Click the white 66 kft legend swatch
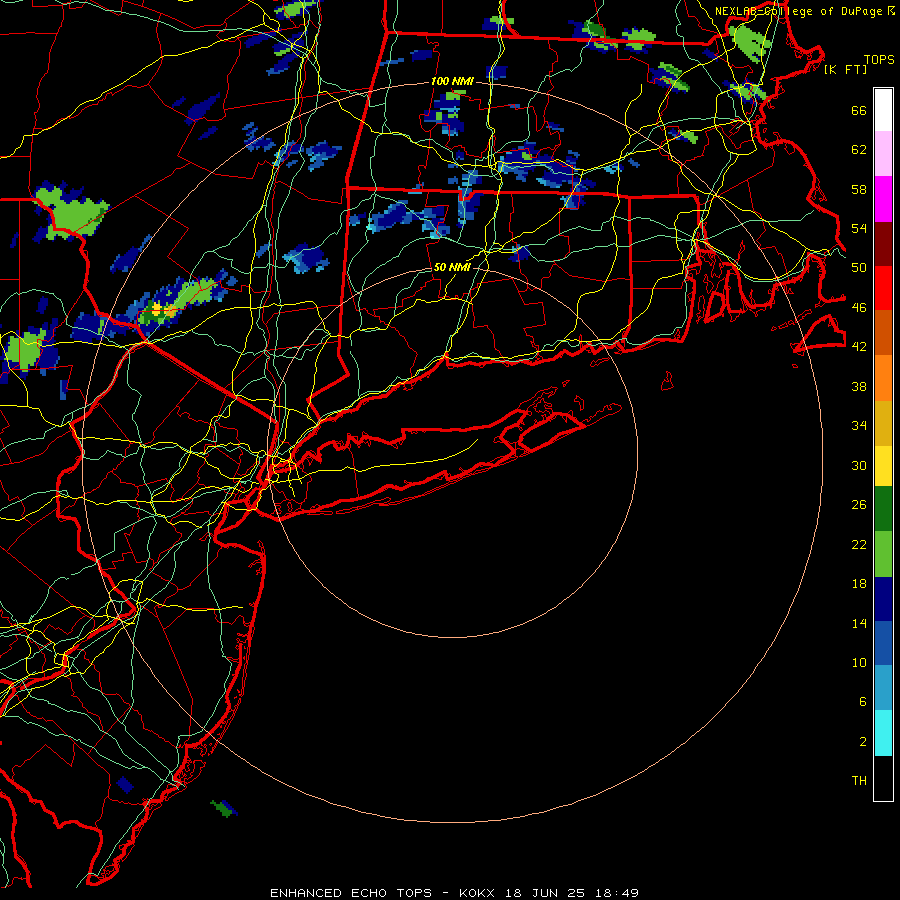Screen dimensions: 900x900 click(883, 110)
